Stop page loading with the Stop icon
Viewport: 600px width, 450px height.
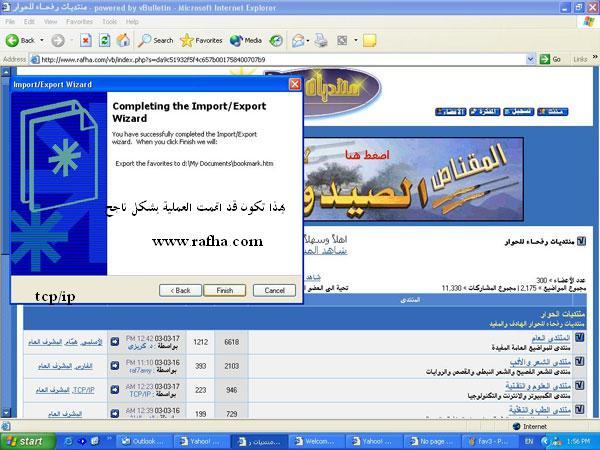point(86,40)
